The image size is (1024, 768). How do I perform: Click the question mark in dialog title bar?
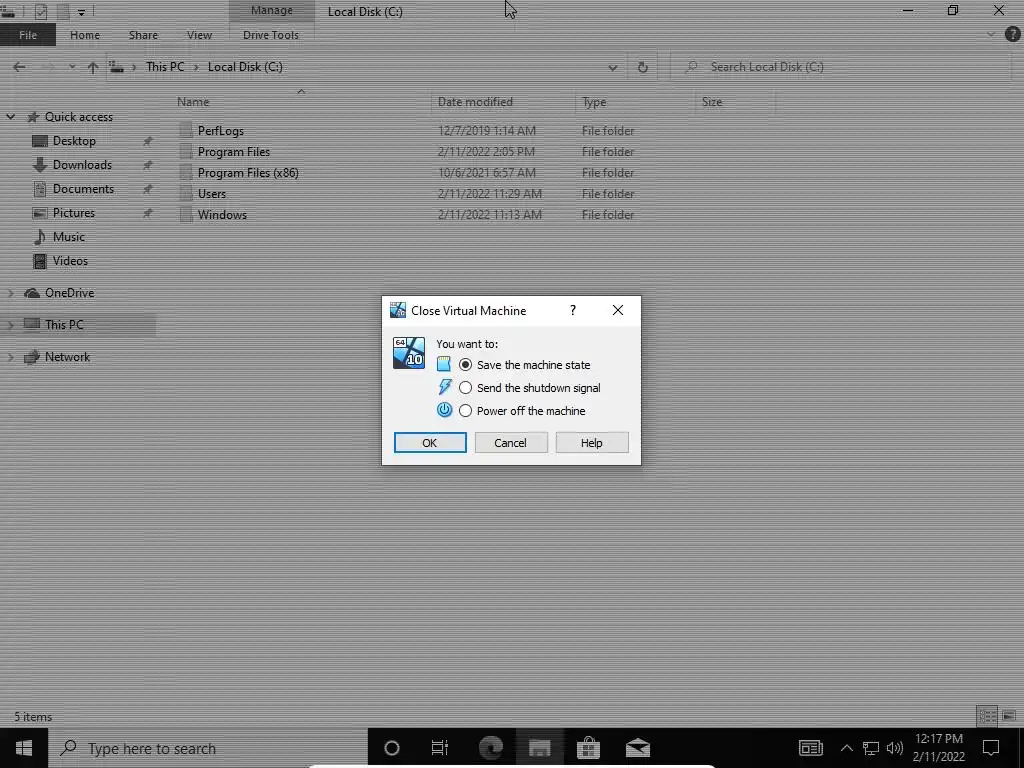point(573,310)
